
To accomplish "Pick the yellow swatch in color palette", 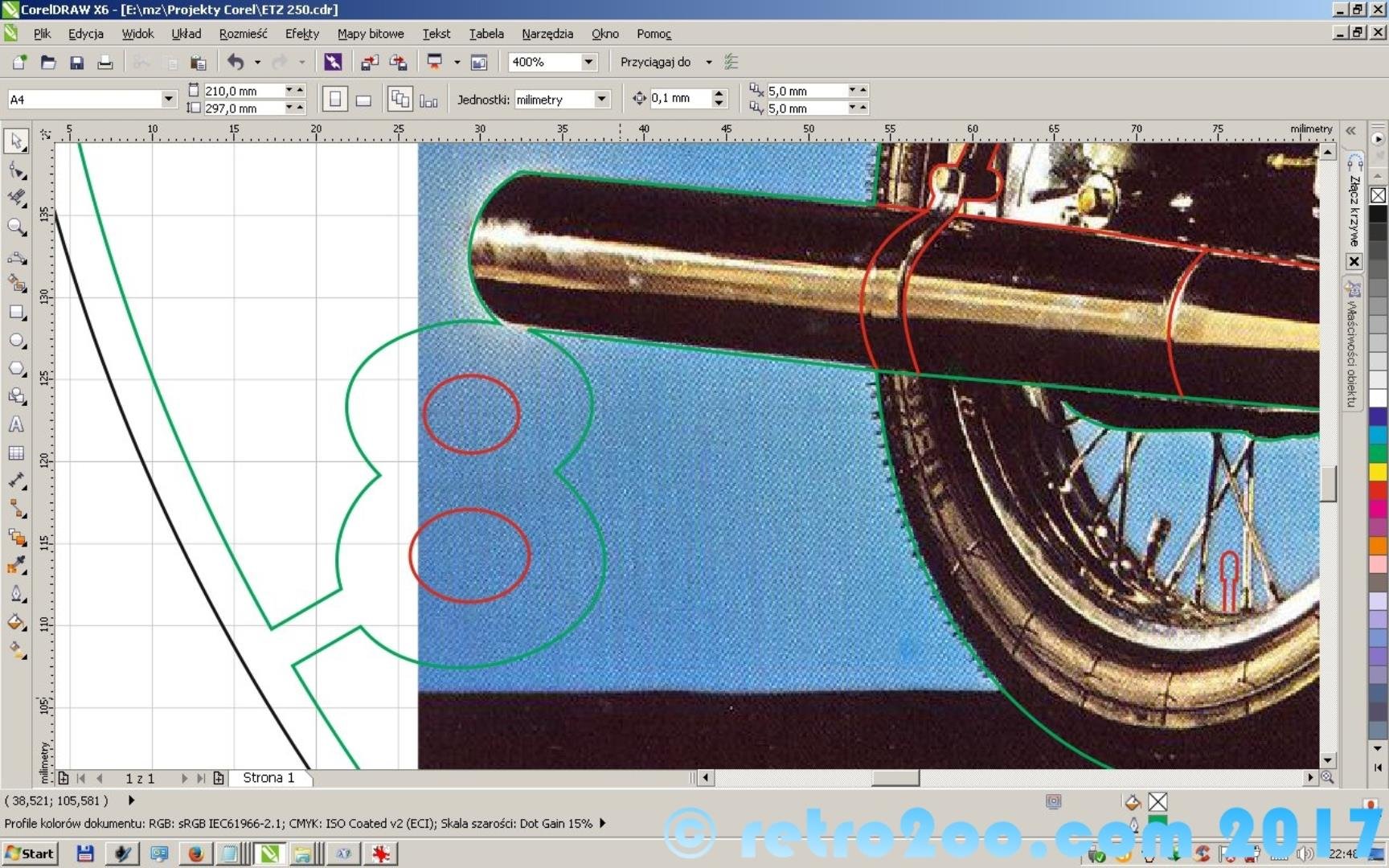I will [x=1378, y=472].
